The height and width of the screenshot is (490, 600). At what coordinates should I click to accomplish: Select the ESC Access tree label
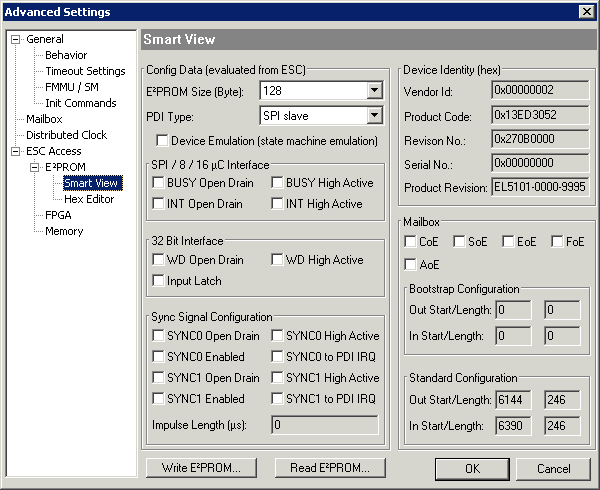tap(54, 151)
